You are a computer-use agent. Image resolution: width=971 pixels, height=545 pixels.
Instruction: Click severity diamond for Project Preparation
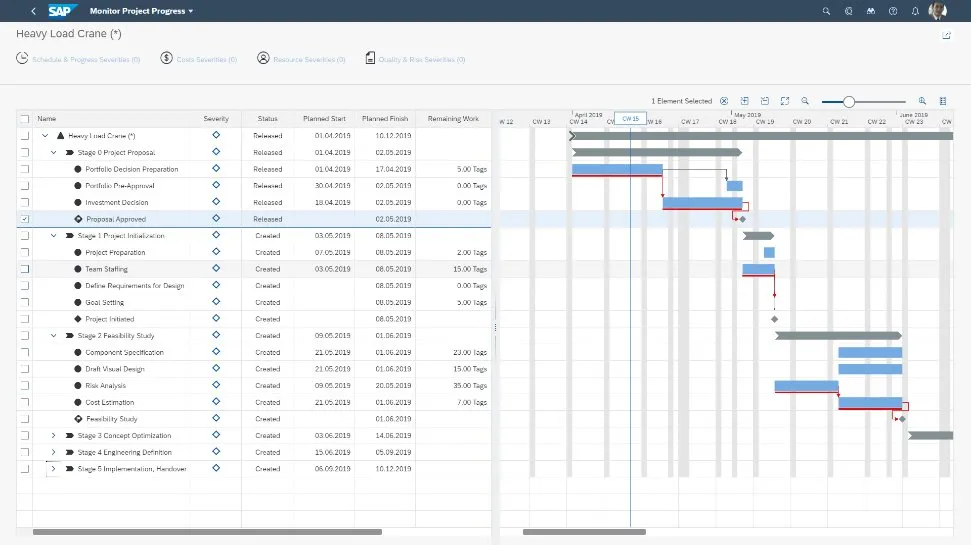point(216,251)
